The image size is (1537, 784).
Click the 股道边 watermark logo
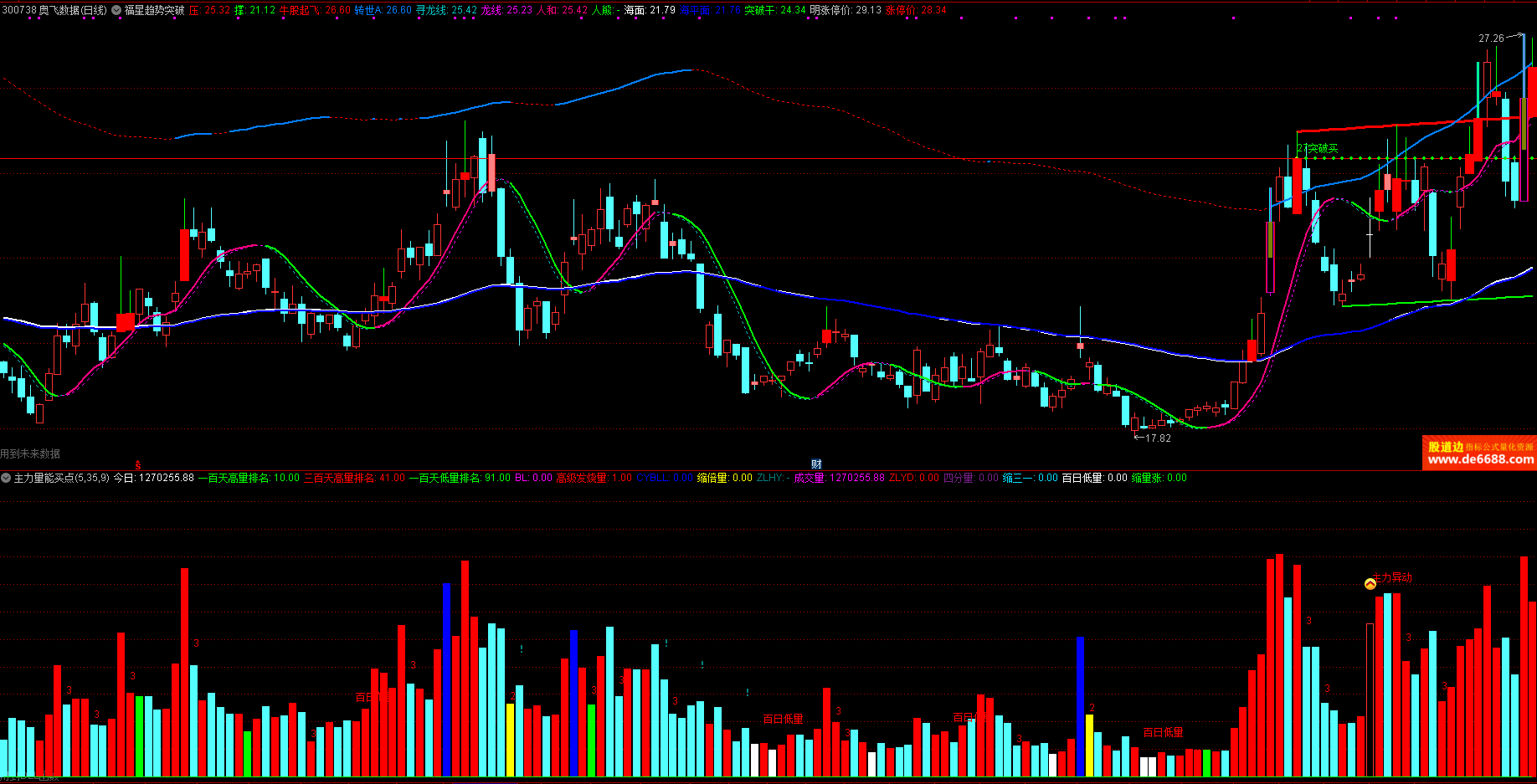(1446, 447)
